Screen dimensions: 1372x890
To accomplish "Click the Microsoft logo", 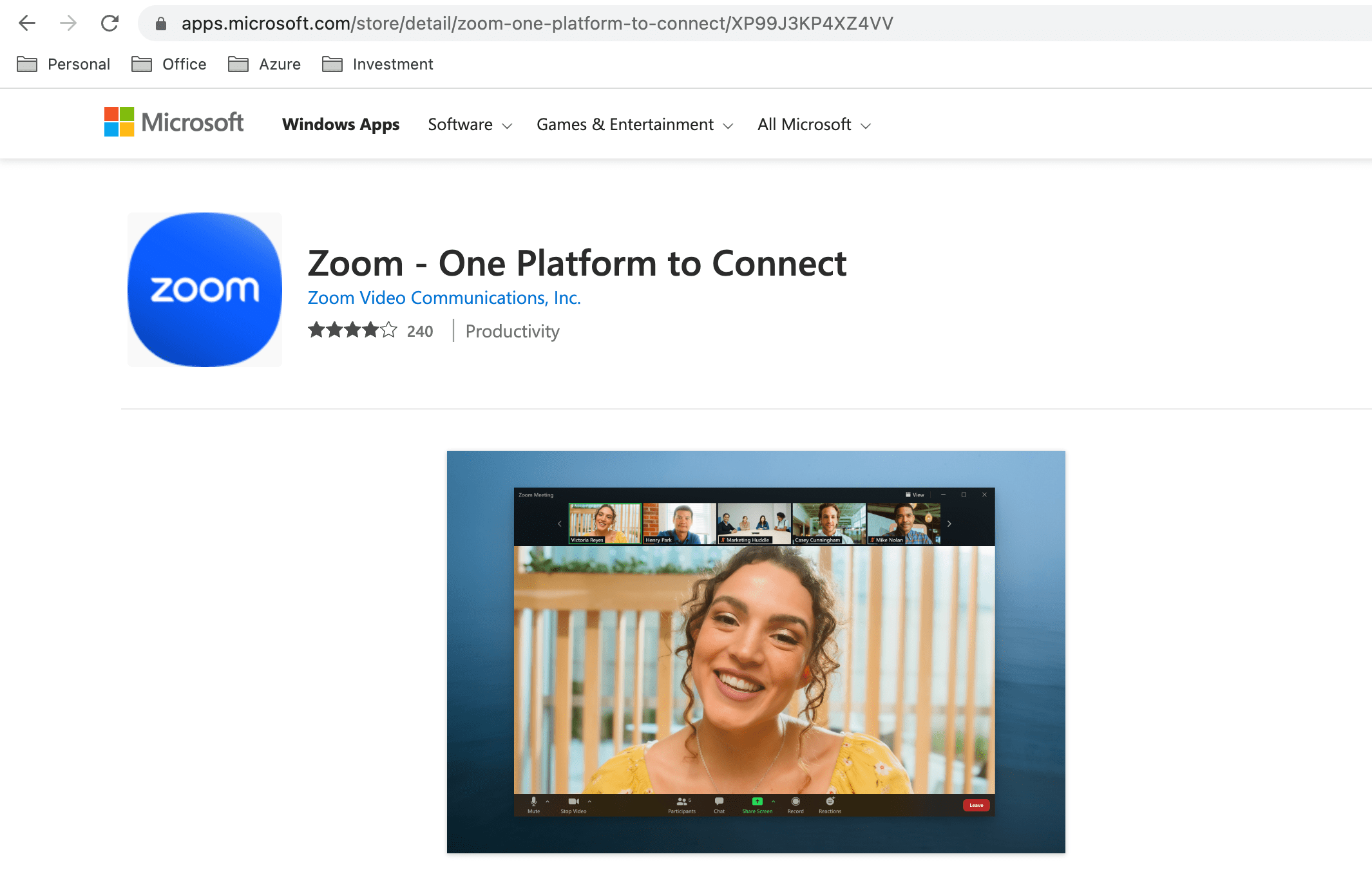I will 174,122.
